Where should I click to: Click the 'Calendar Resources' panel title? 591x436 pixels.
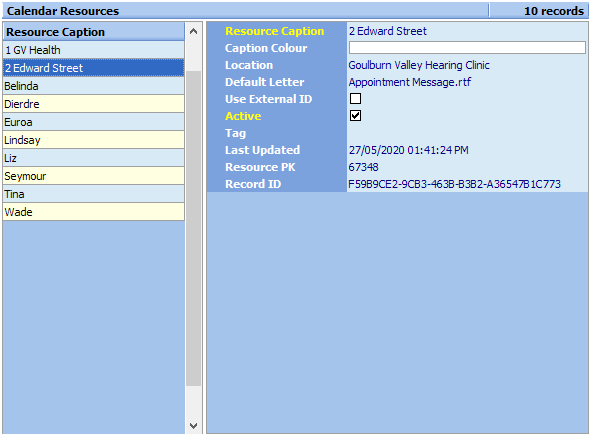click(x=63, y=11)
